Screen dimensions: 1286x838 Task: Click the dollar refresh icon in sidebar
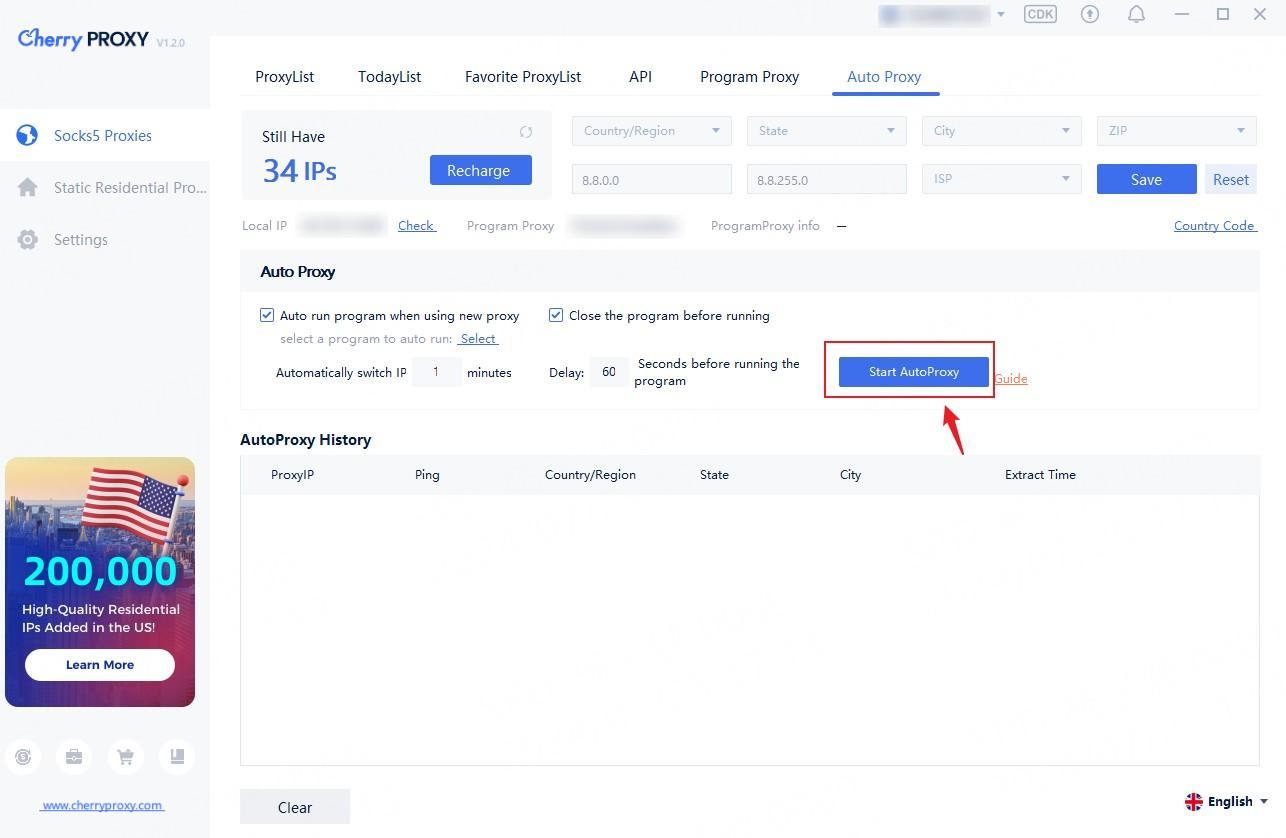pos(23,757)
